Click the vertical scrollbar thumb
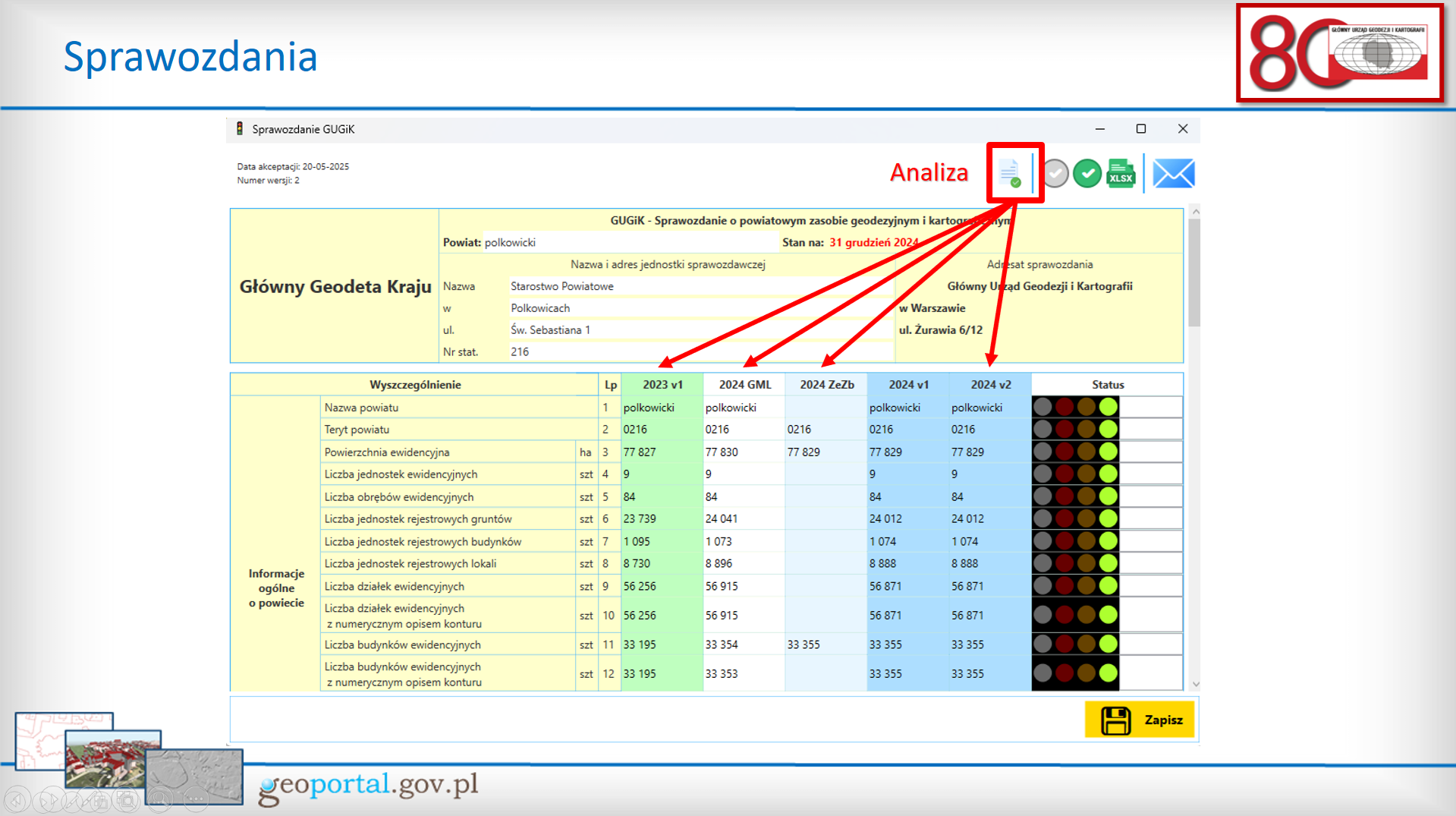1456x816 pixels. click(1194, 273)
